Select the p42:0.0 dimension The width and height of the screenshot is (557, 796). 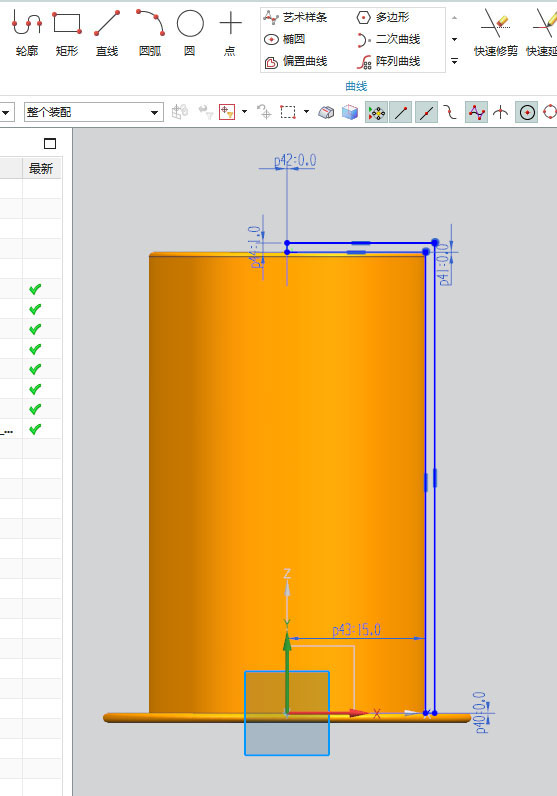pos(295,161)
